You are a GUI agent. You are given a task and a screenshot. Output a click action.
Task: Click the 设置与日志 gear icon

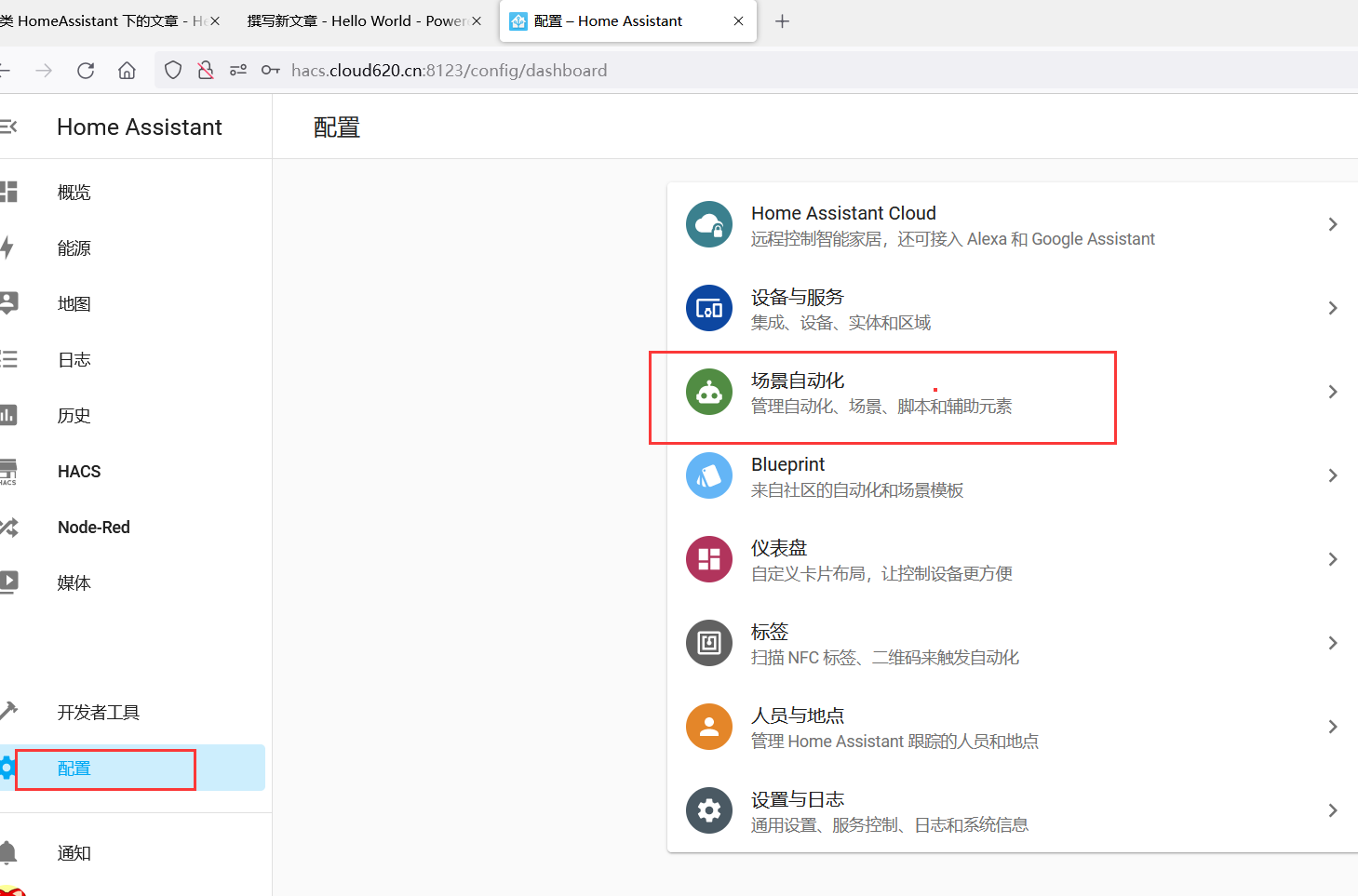click(x=709, y=810)
